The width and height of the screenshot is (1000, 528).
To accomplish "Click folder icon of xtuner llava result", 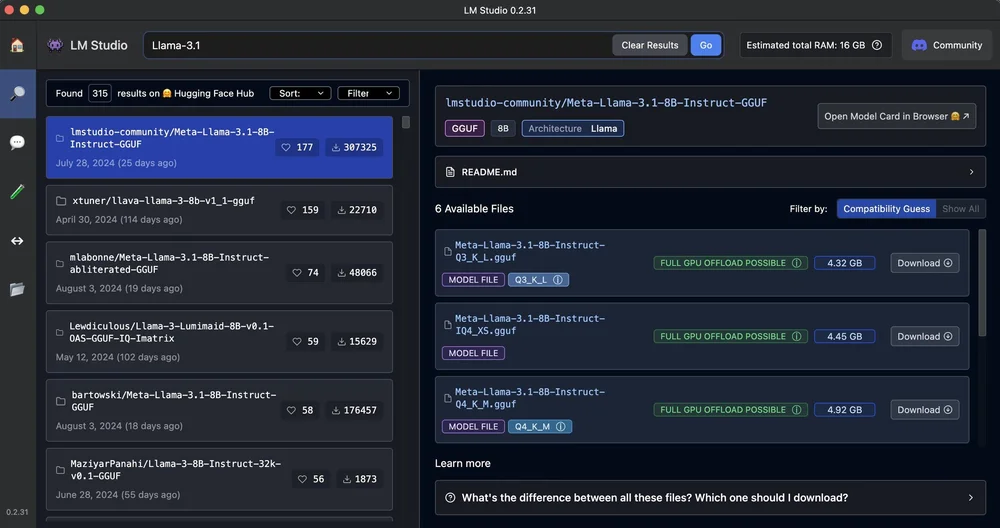I will (61, 201).
